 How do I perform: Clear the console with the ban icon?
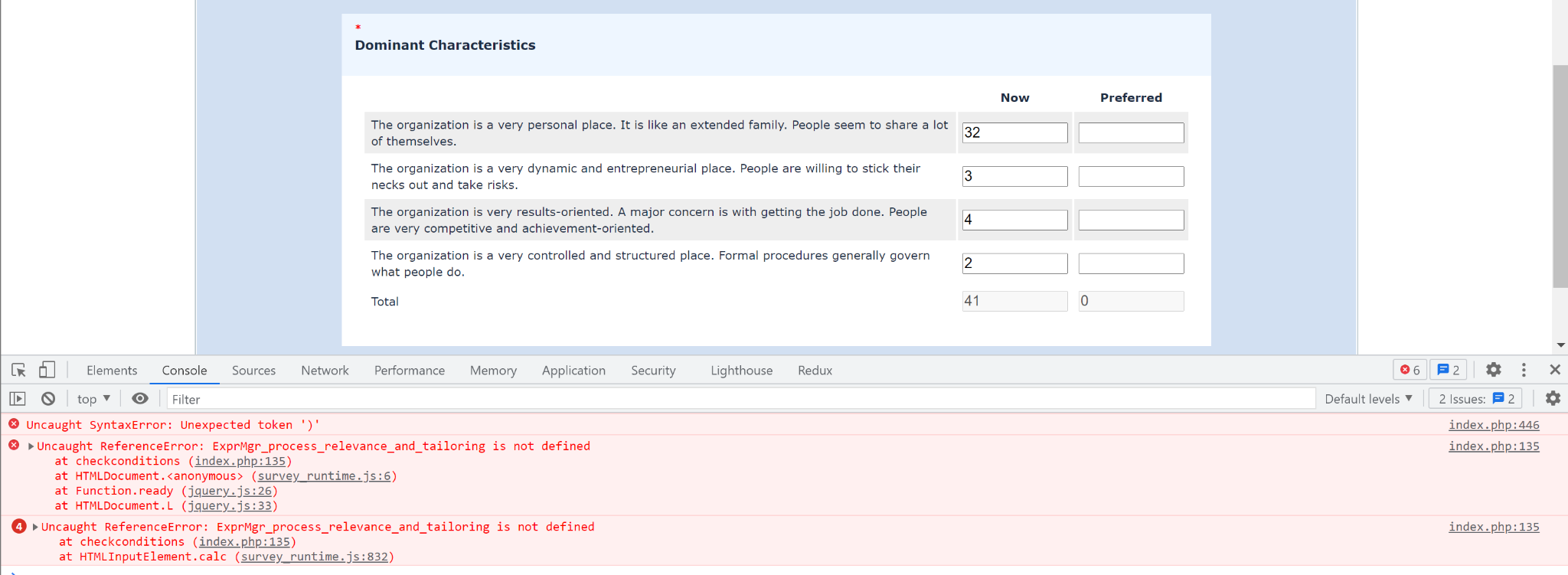tap(48, 399)
